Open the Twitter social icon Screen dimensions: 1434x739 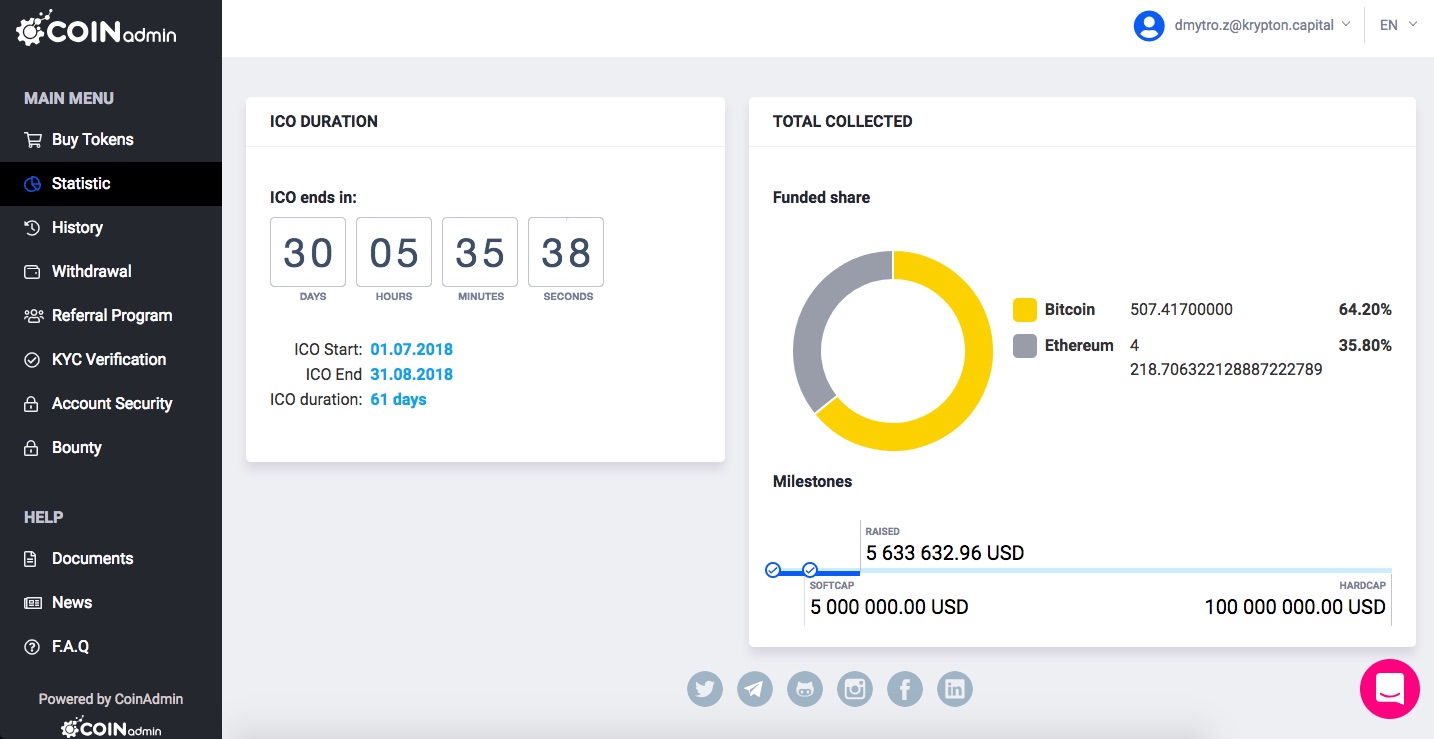[x=705, y=689]
